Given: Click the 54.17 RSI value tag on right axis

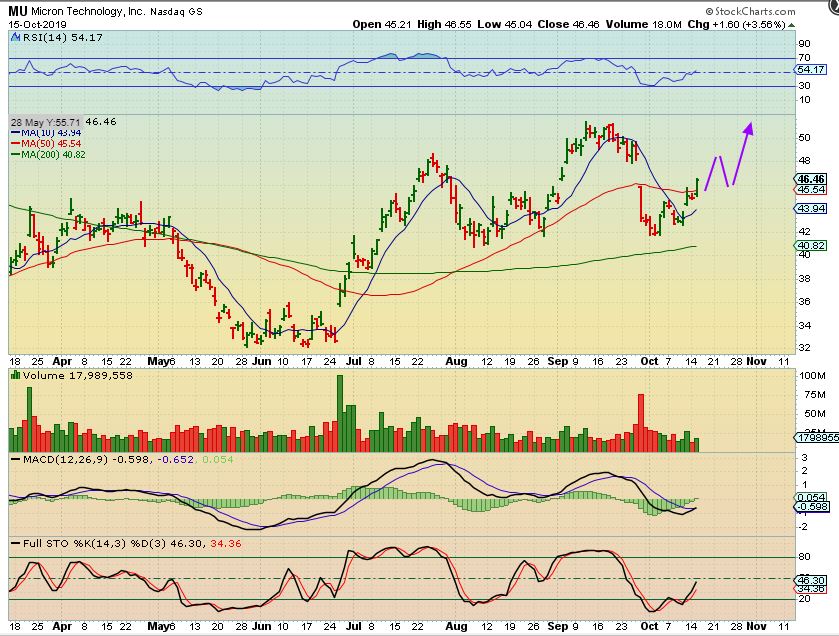Looking at the screenshot, I should [x=811, y=70].
